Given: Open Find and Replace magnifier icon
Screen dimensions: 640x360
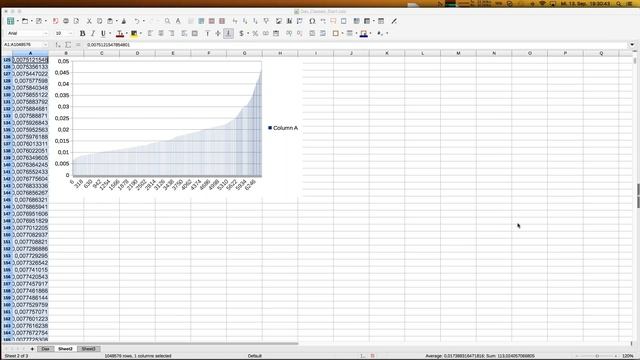Looking at the screenshot, I should (x=167, y=21).
